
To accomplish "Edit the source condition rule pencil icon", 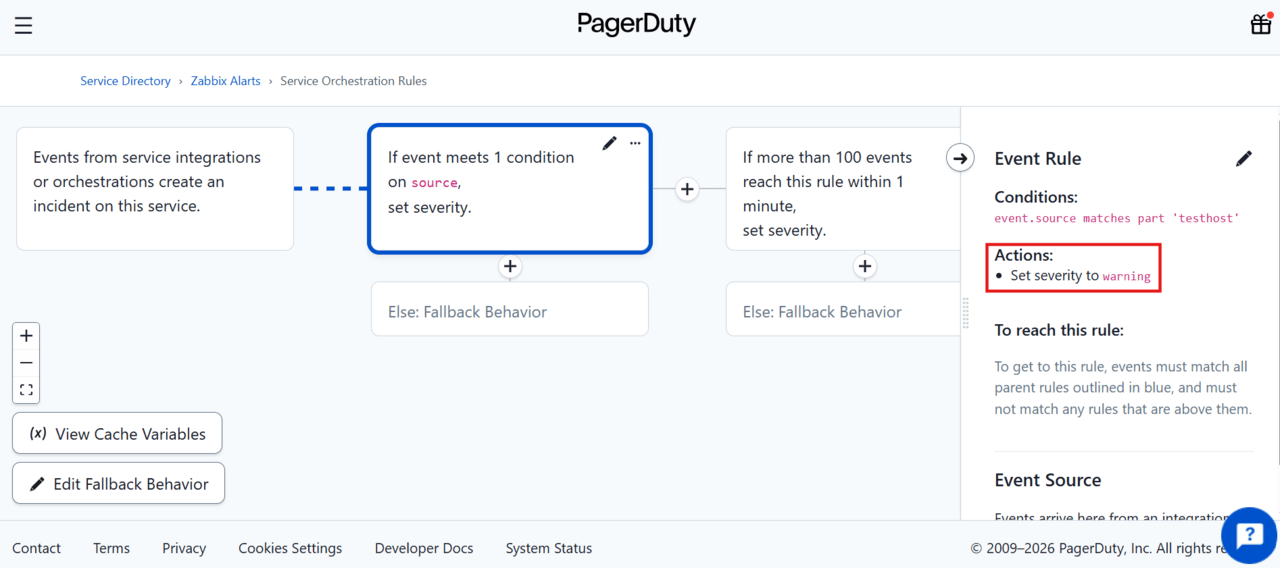I will click(x=609, y=144).
